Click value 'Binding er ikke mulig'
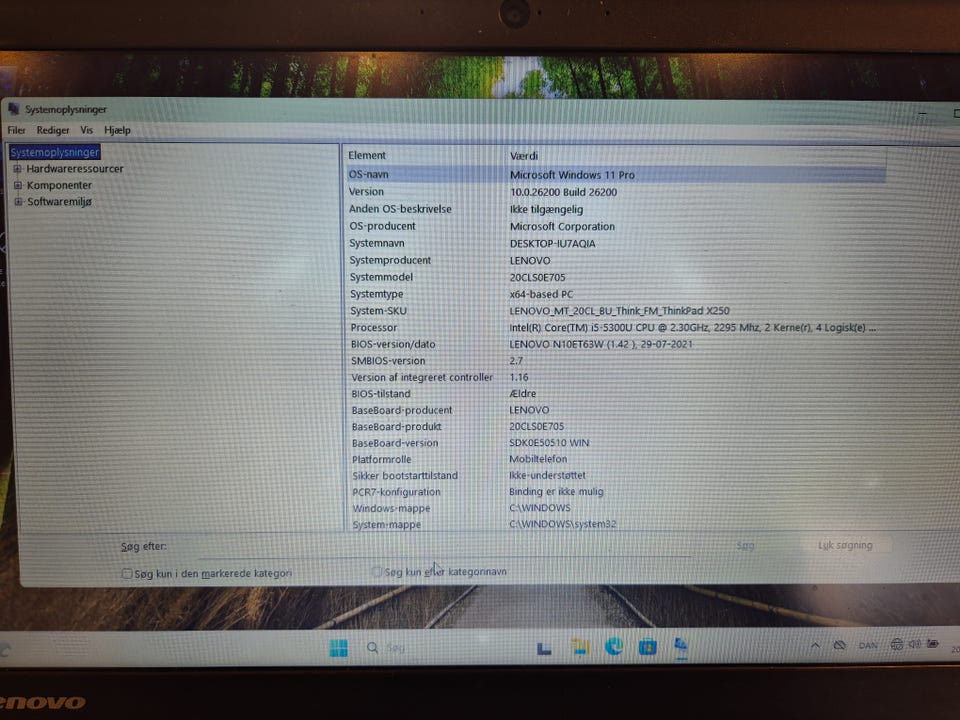 [x=556, y=492]
